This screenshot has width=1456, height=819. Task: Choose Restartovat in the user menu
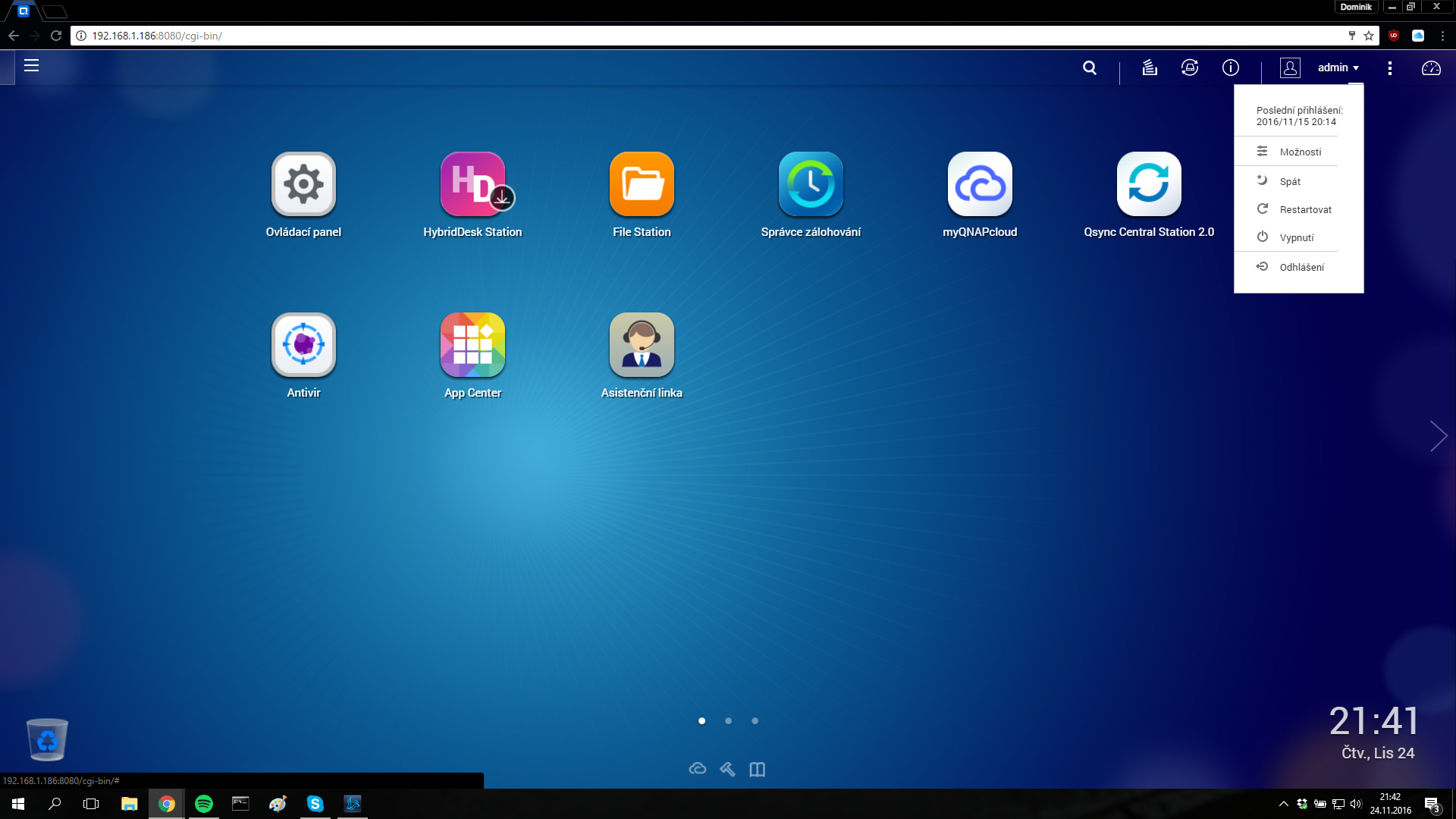pos(1305,209)
